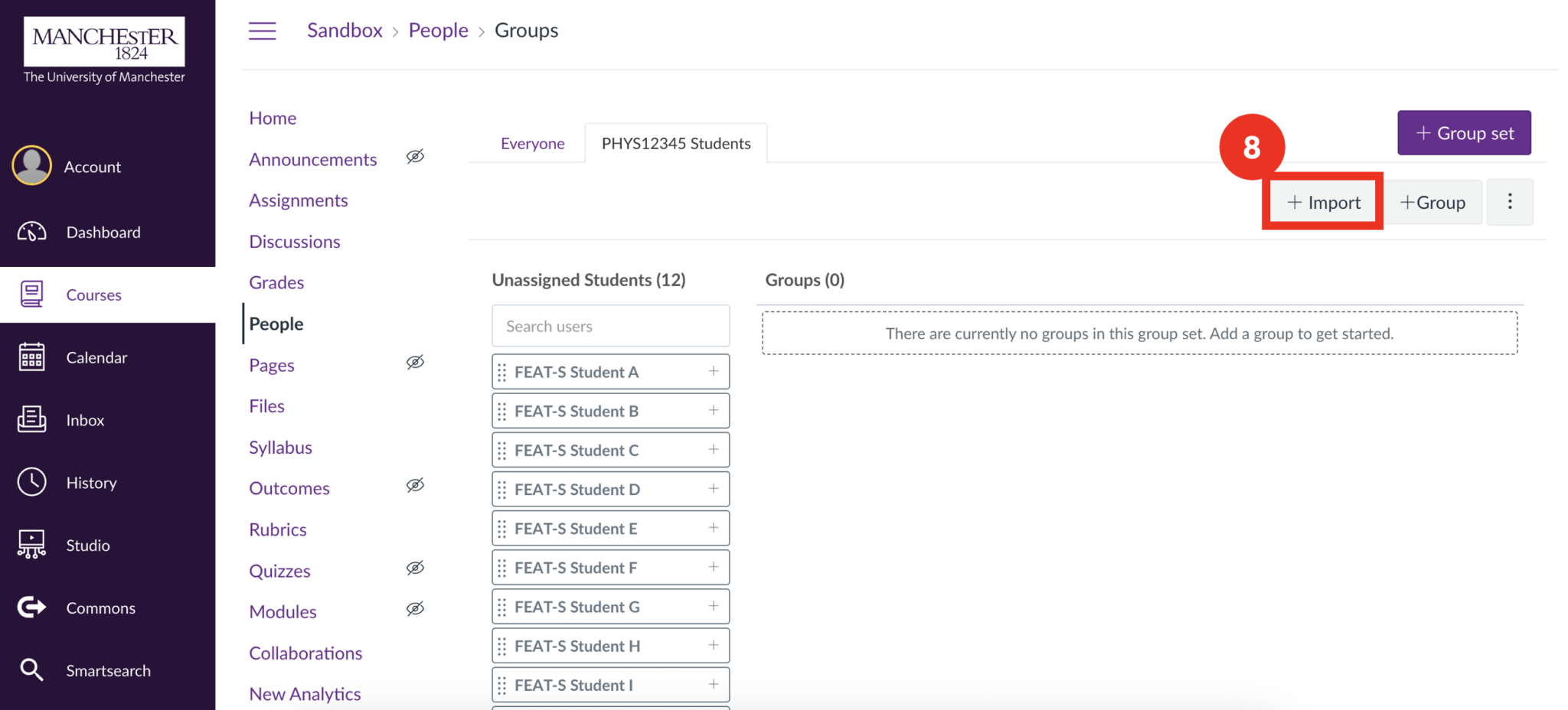Expand options for FEAT-S Student A
The image size is (1568, 710).
click(714, 371)
